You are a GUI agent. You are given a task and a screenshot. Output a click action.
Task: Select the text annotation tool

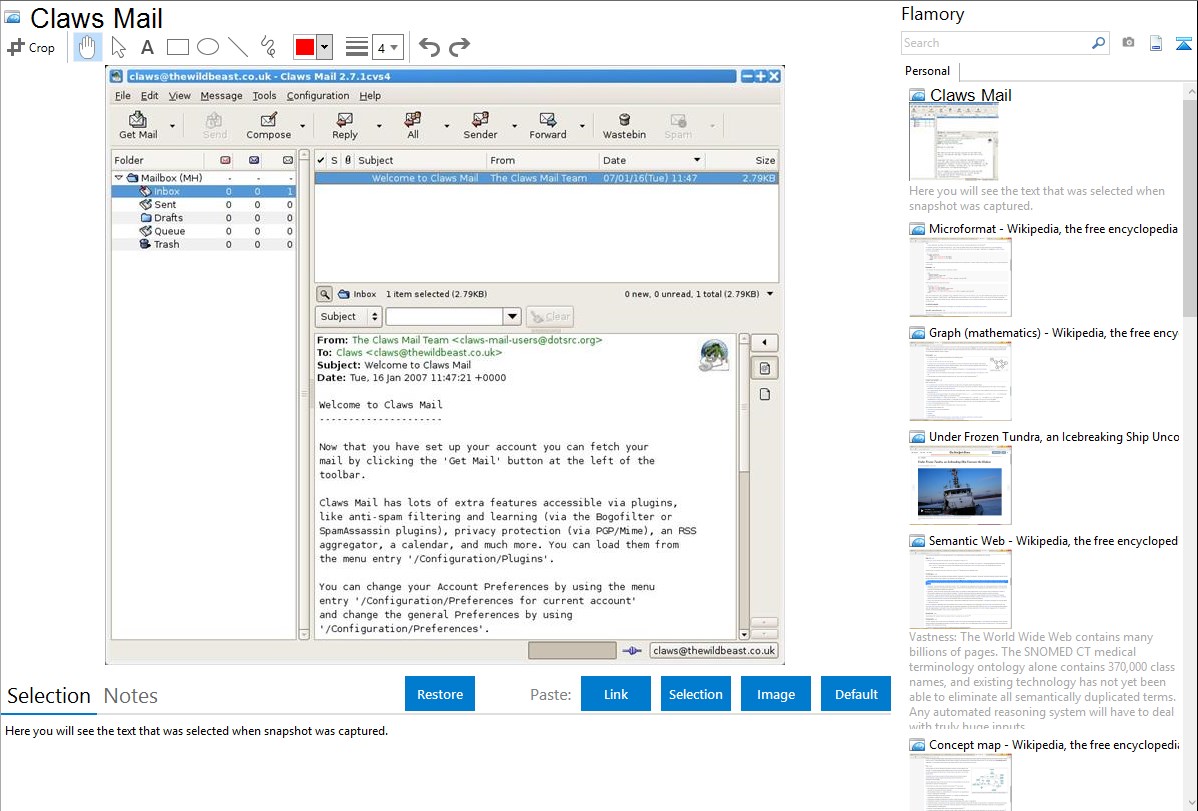pos(147,47)
